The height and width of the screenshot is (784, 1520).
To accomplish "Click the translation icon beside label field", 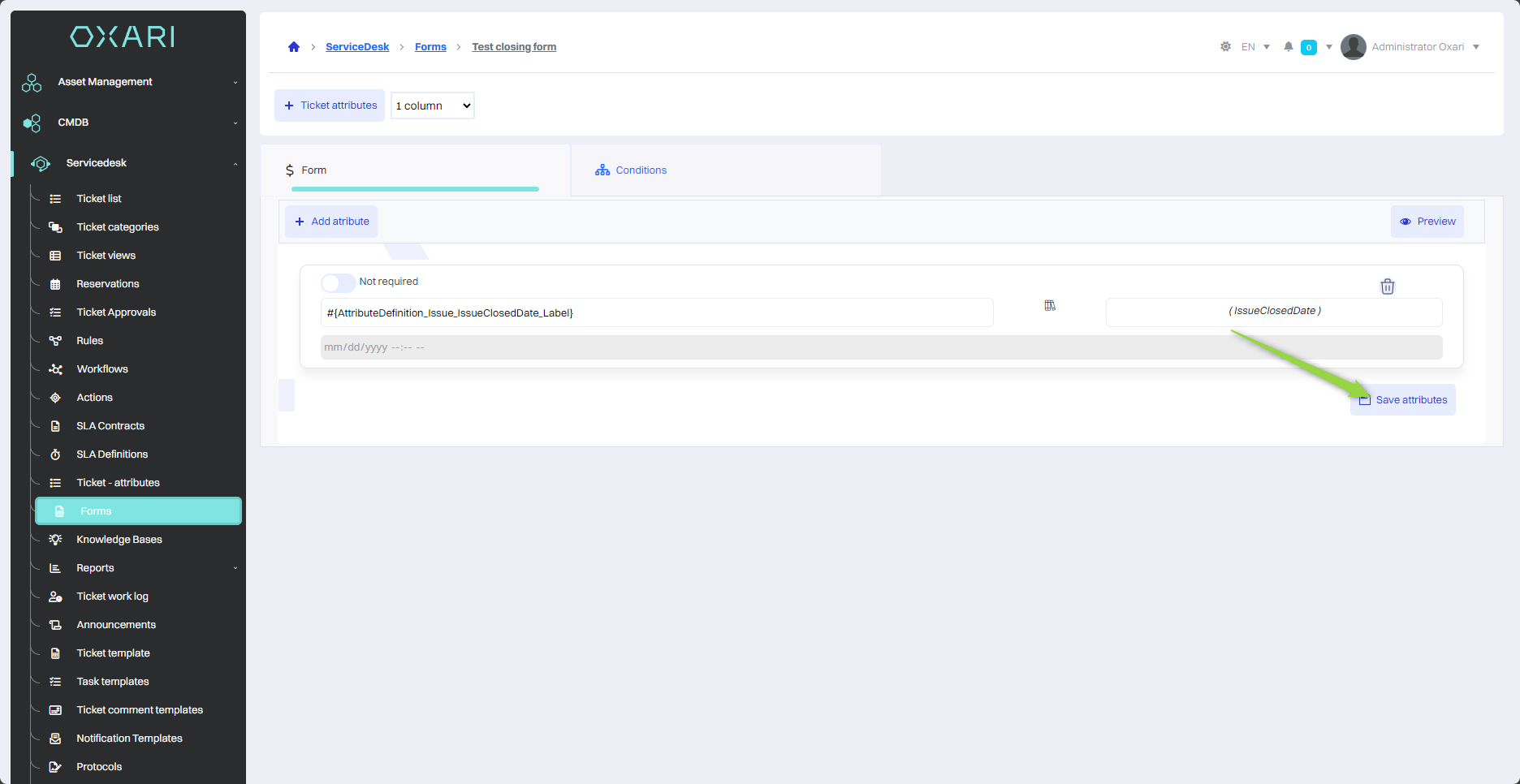I will pos(1050,306).
